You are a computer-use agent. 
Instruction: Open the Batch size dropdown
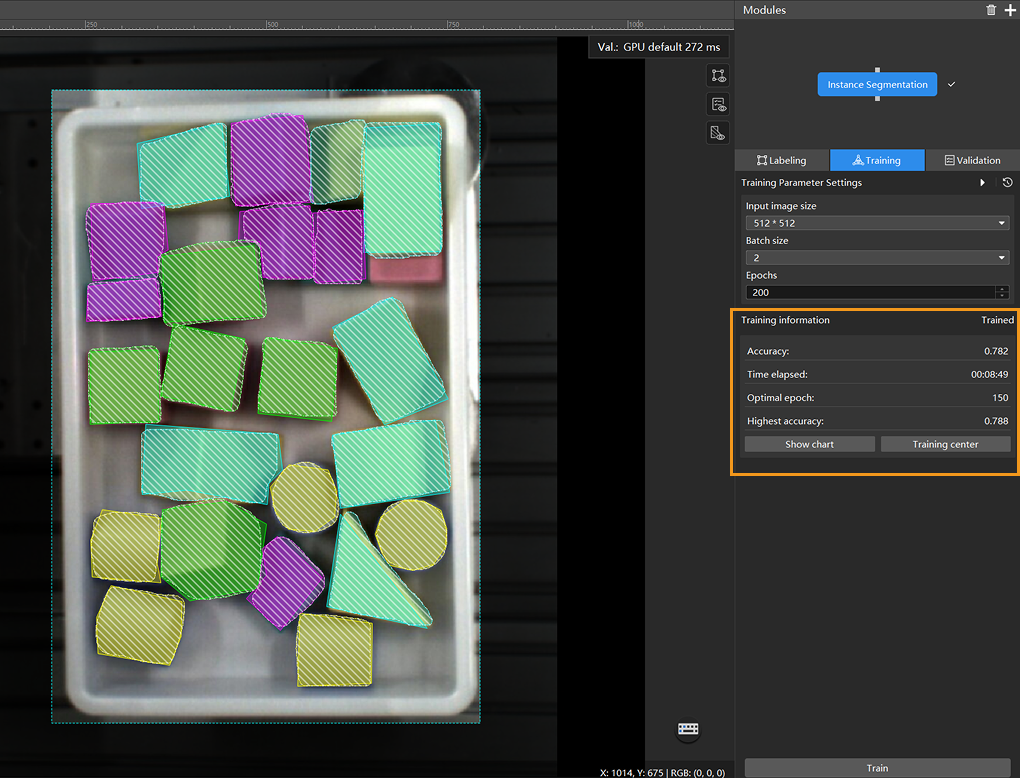[877, 258]
